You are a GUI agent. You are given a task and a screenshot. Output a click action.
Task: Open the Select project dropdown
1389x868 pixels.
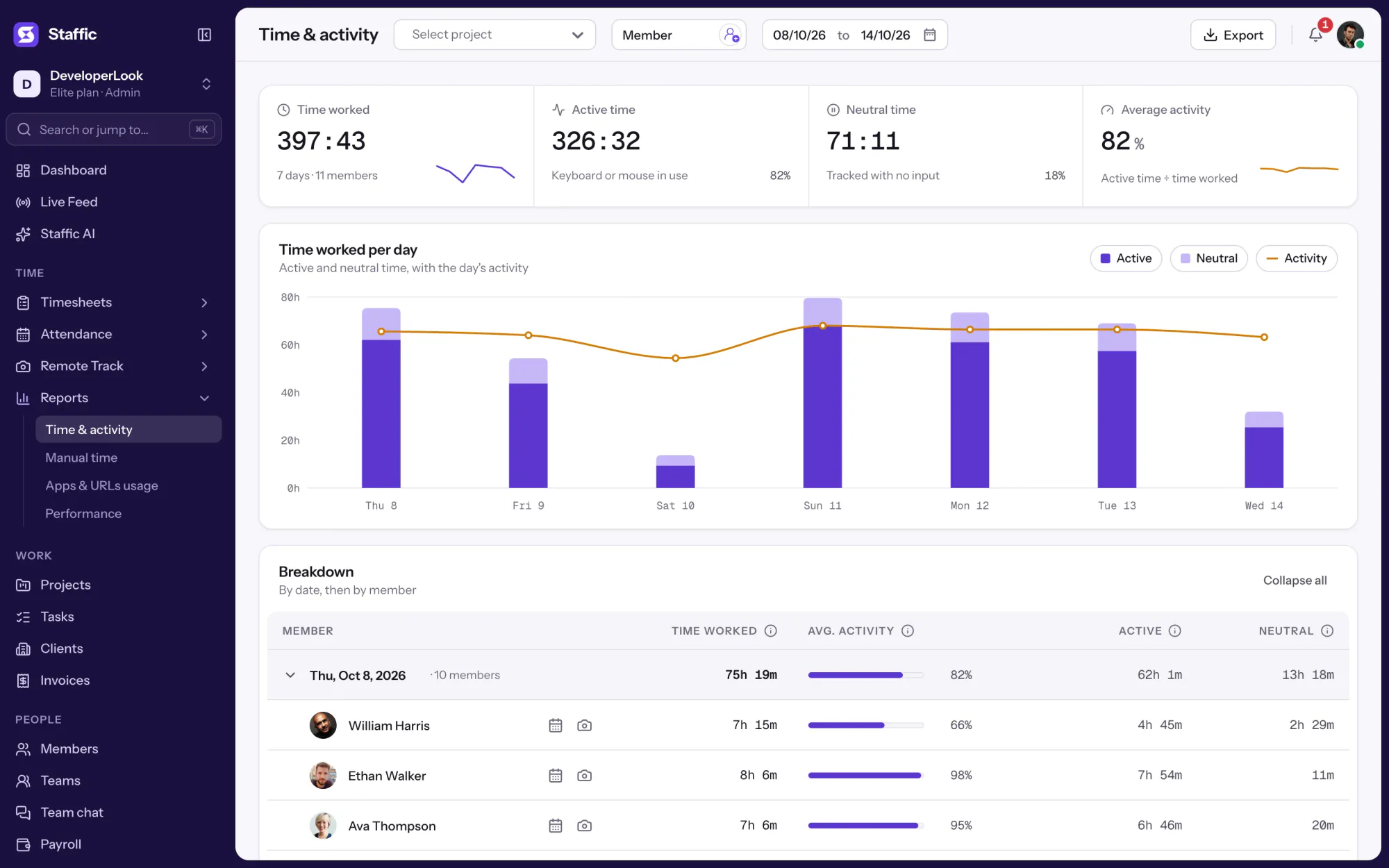(x=494, y=35)
